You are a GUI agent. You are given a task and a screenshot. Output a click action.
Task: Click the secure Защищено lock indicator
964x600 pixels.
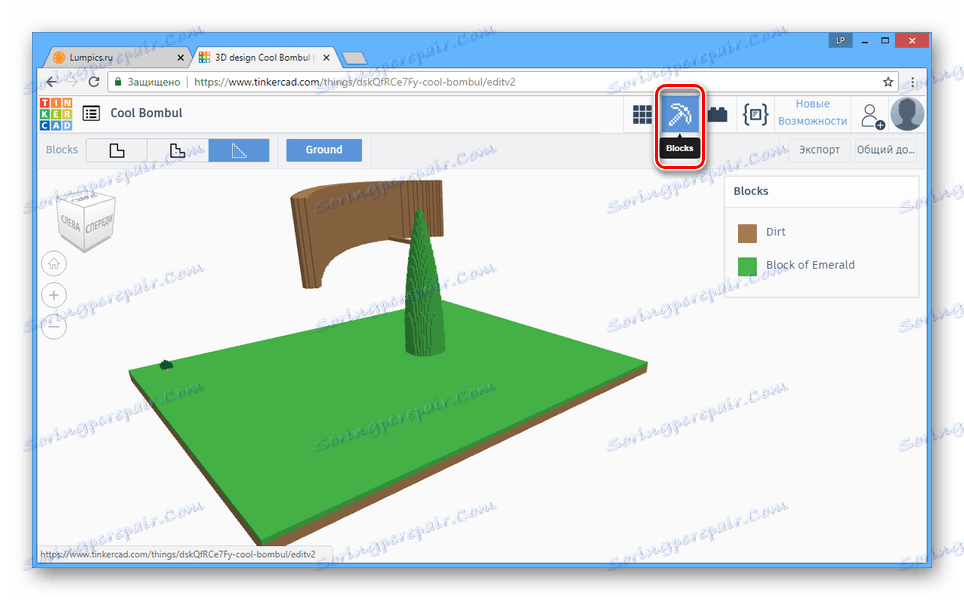click(148, 82)
